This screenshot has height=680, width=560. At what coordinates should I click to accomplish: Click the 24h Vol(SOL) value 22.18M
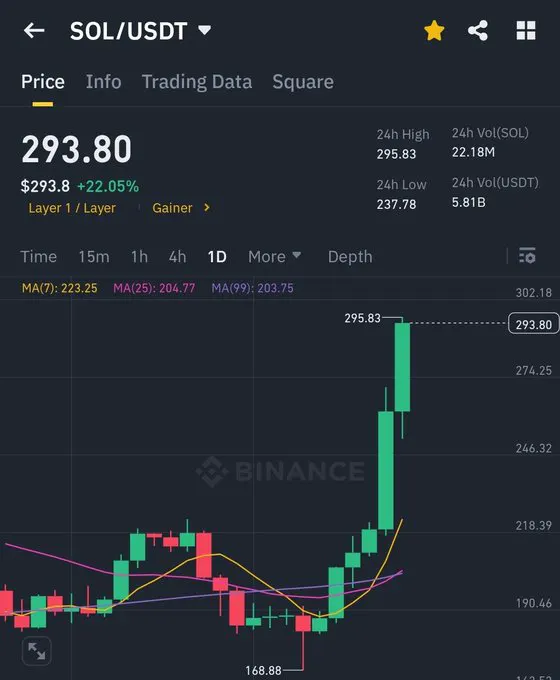point(473,152)
